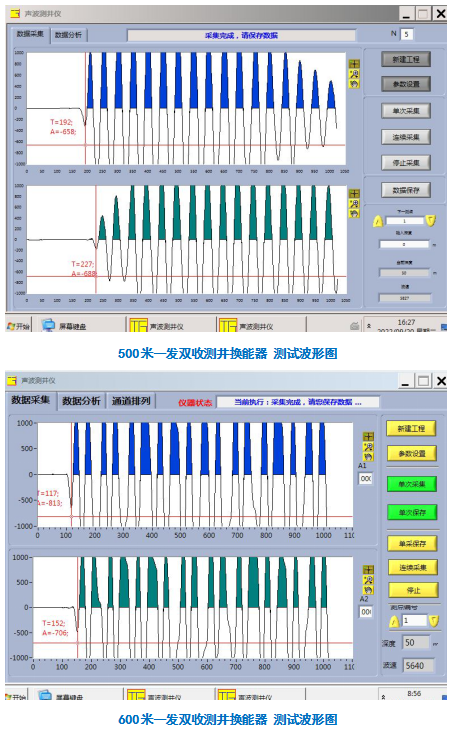Open 开始 start menu in upper window's taskbar
The height and width of the screenshot is (732, 451).
point(19,326)
